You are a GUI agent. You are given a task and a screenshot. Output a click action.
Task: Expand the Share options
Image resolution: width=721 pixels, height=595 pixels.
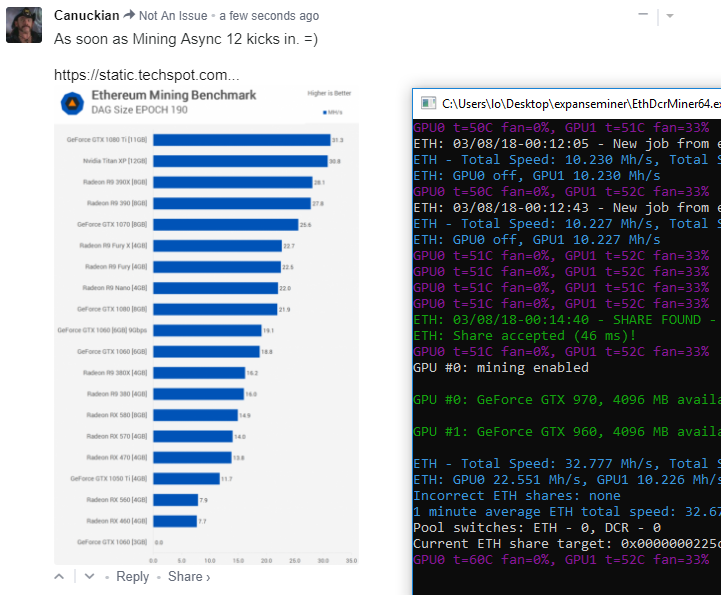click(x=189, y=576)
